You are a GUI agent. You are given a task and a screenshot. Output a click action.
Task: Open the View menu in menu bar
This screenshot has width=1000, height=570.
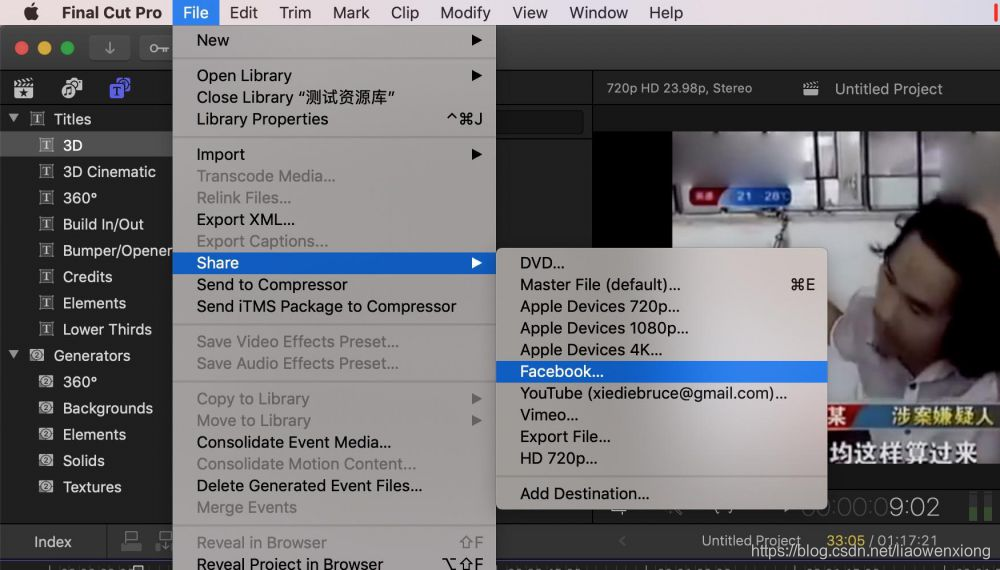click(530, 13)
